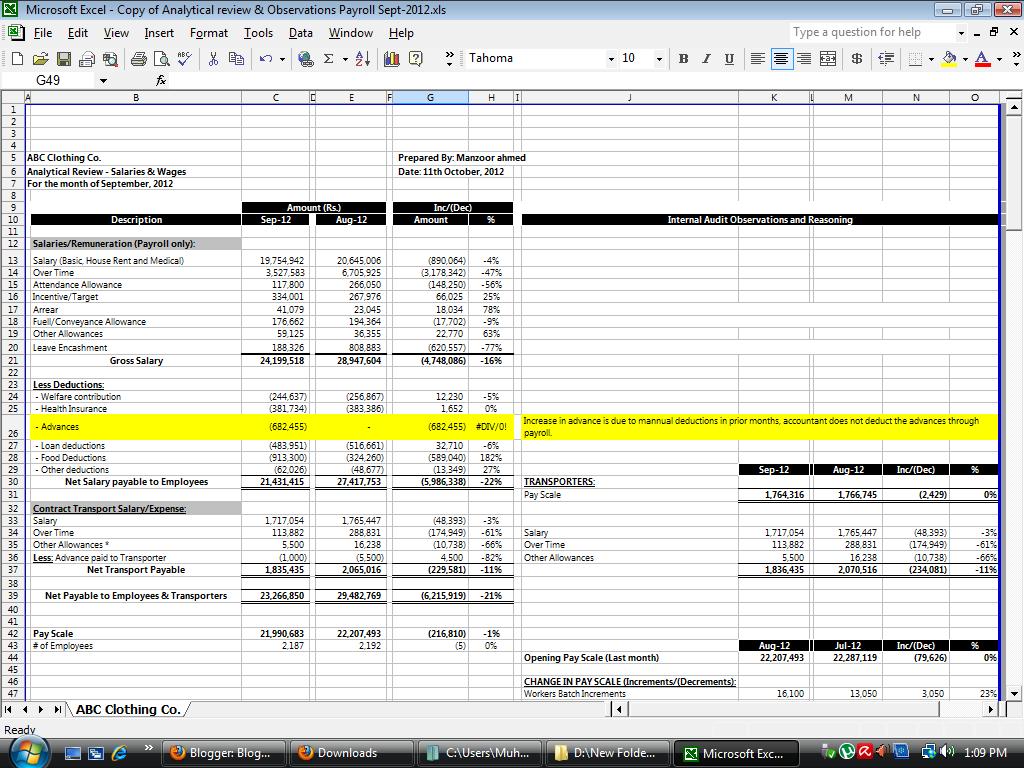Screen dimensions: 1024x768
Task: Copy selection using toolbar icon
Action: point(236,59)
